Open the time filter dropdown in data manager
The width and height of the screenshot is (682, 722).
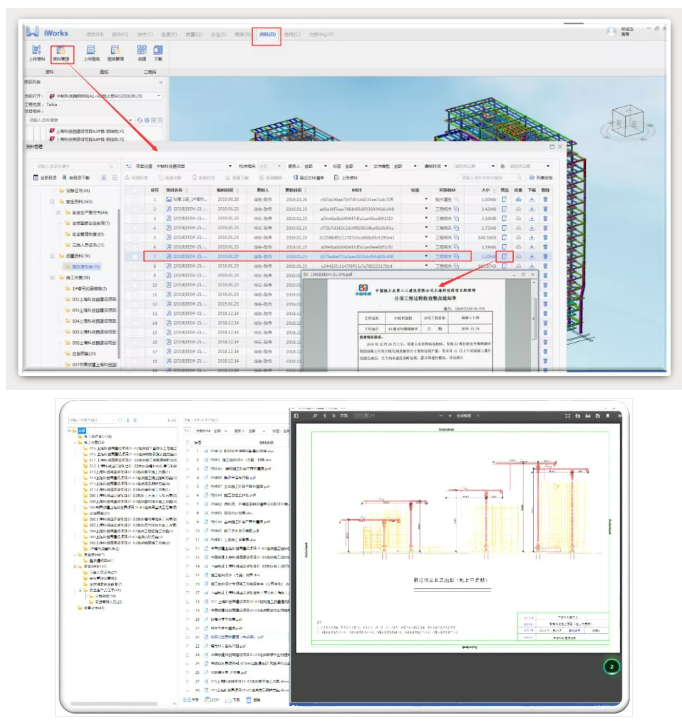[436, 166]
